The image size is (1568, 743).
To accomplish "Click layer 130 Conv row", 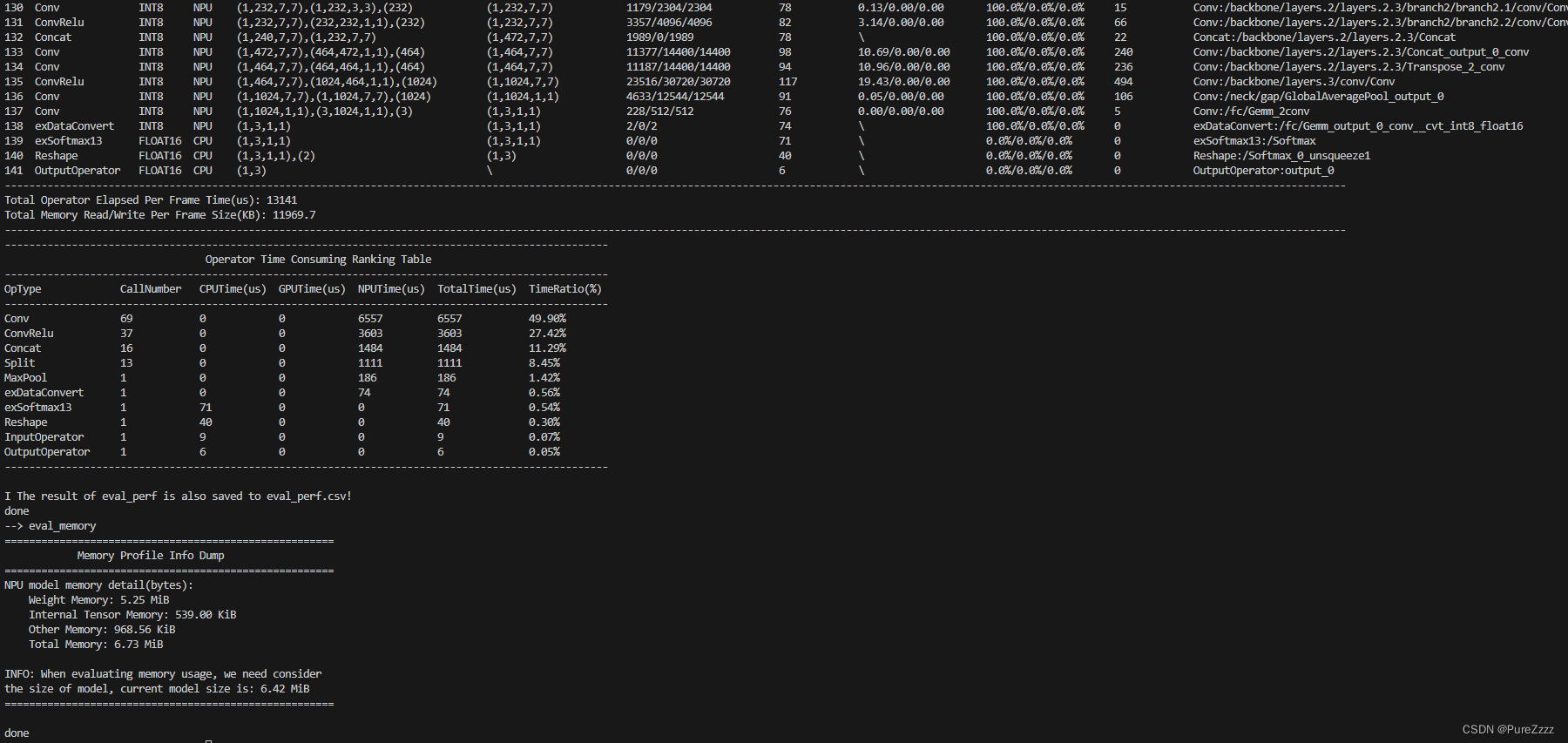I will click(x=784, y=7).
